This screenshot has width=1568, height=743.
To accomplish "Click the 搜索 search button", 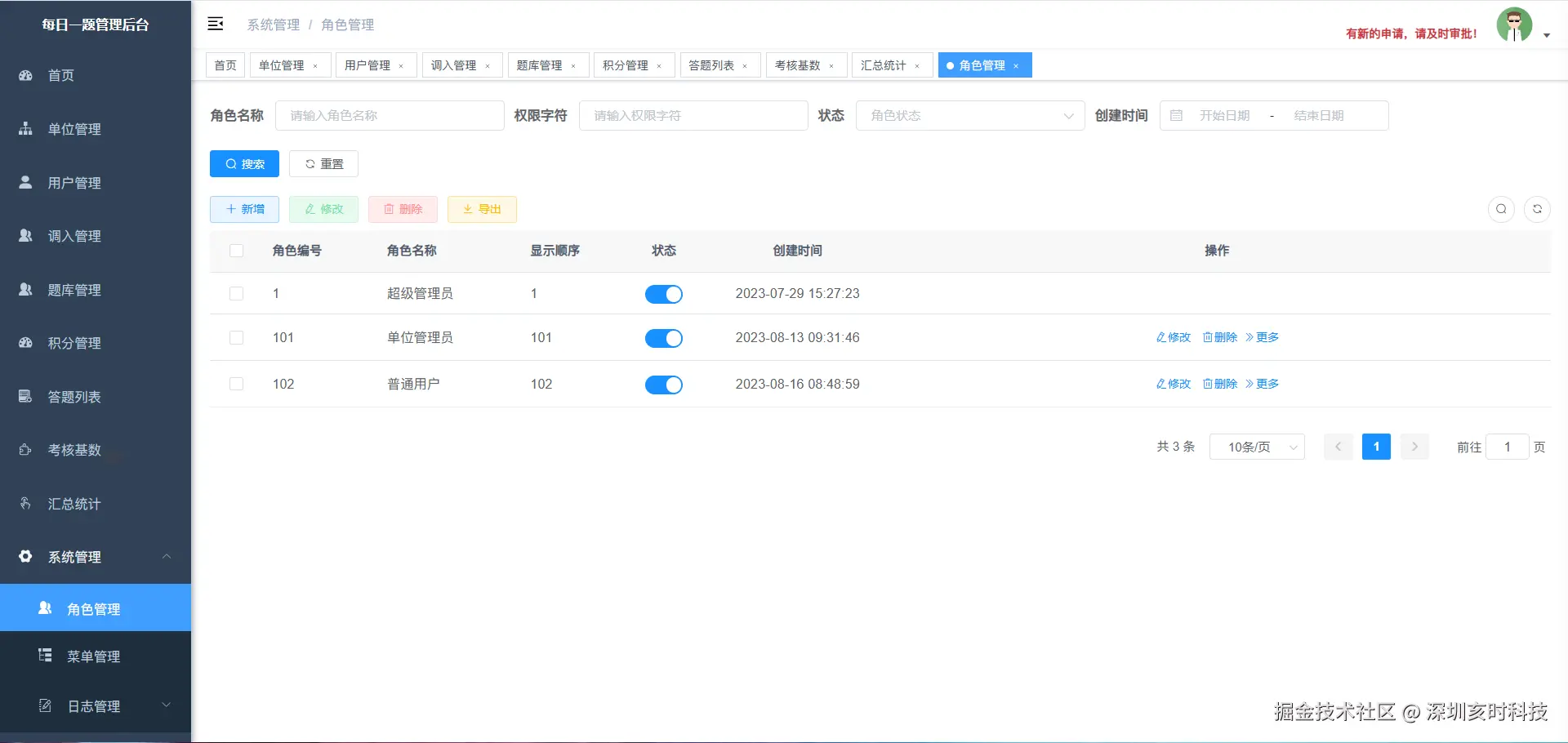I will pyautogui.click(x=244, y=164).
